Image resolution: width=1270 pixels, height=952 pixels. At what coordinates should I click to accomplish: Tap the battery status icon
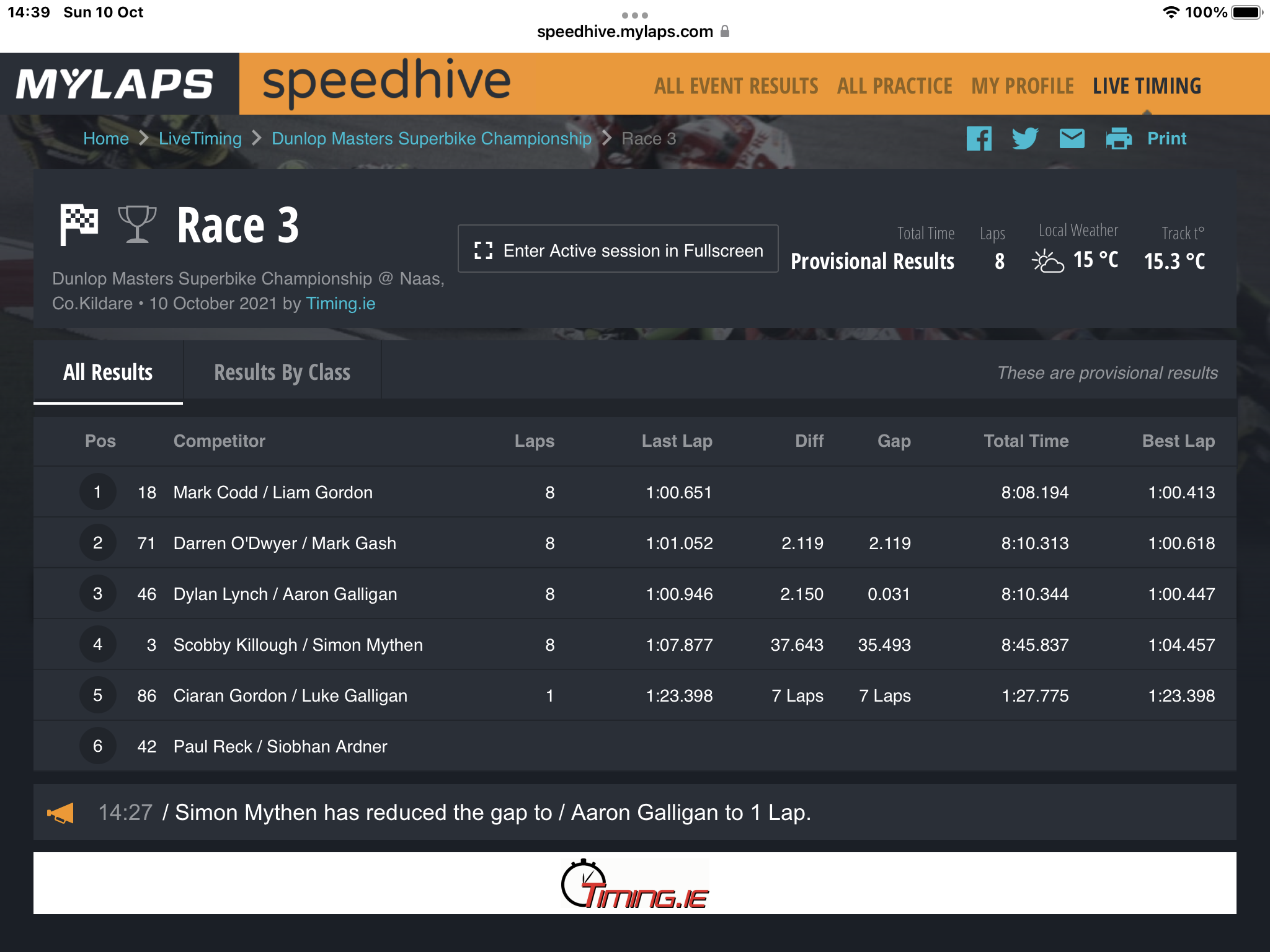coord(1246,12)
